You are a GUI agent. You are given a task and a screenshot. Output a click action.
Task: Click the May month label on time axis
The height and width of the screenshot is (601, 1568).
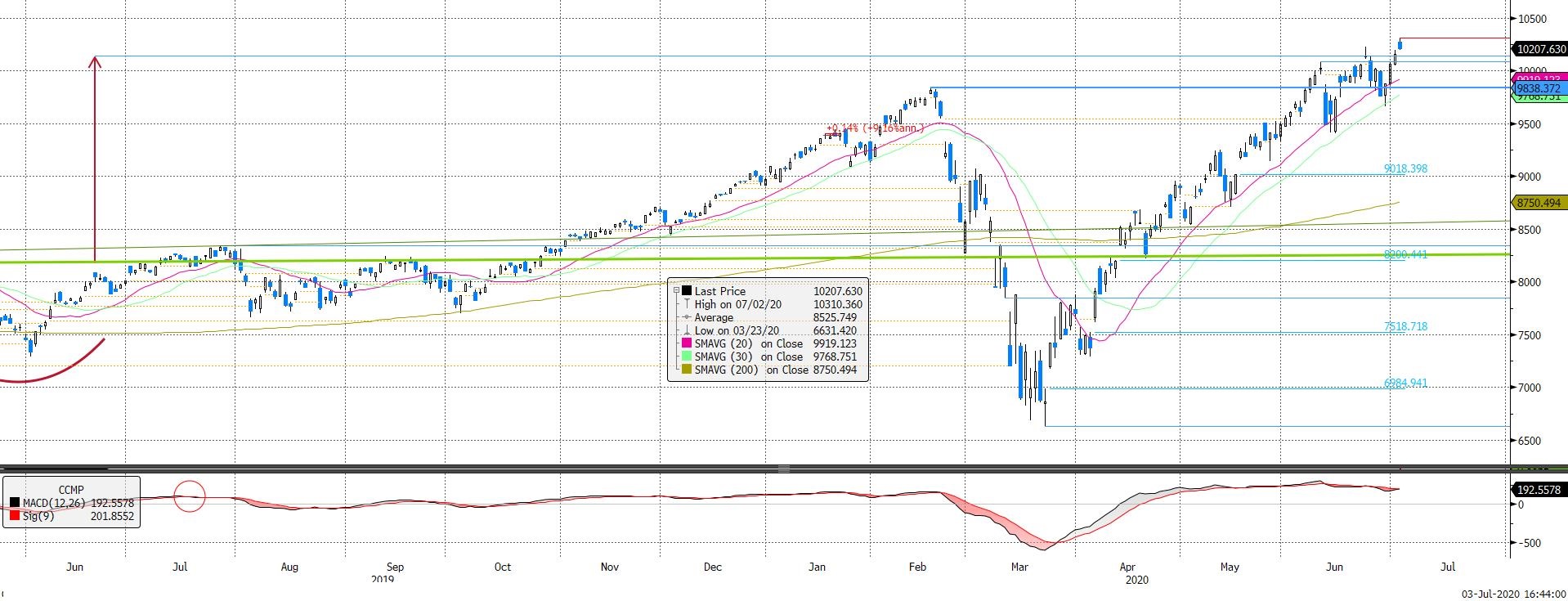[x=1230, y=567]
